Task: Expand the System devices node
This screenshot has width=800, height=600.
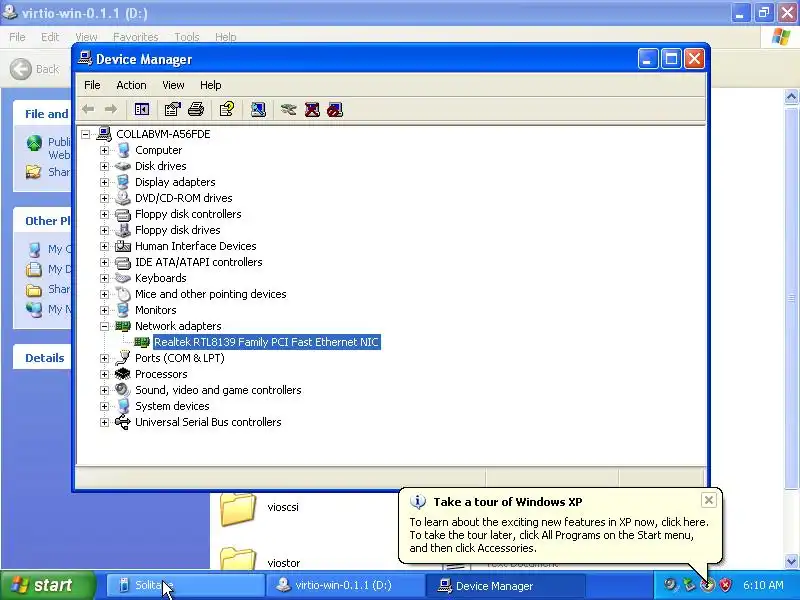Action: tap(104, 406)
